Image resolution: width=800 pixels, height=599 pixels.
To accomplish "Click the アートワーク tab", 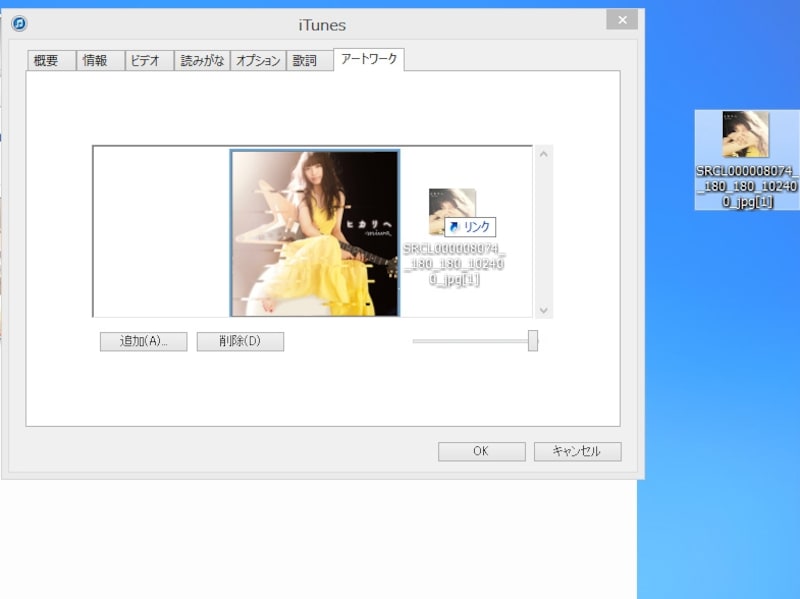I will pos(369,60).
